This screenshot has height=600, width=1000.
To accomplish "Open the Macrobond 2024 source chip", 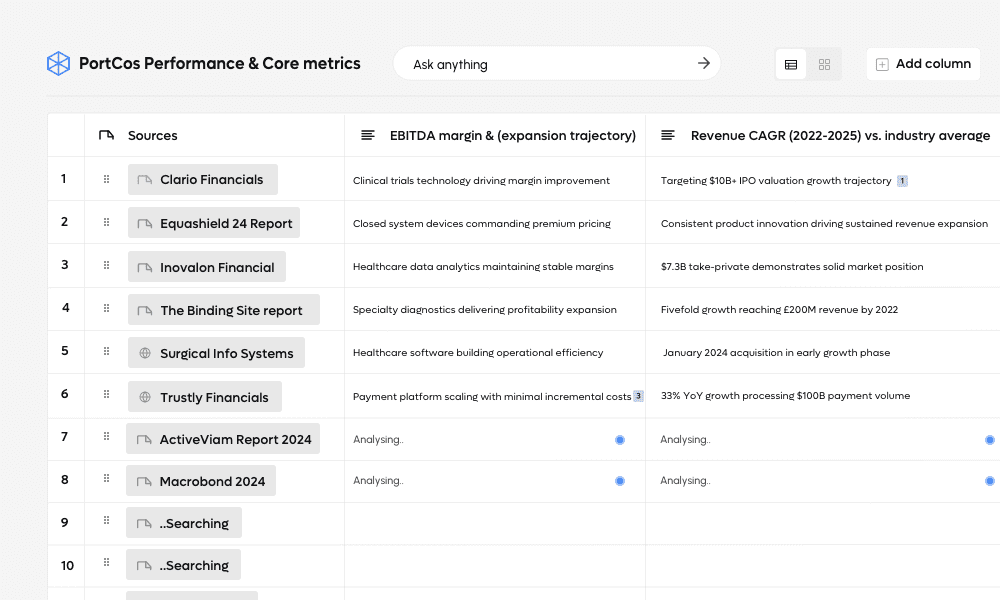I will [201, 481].
